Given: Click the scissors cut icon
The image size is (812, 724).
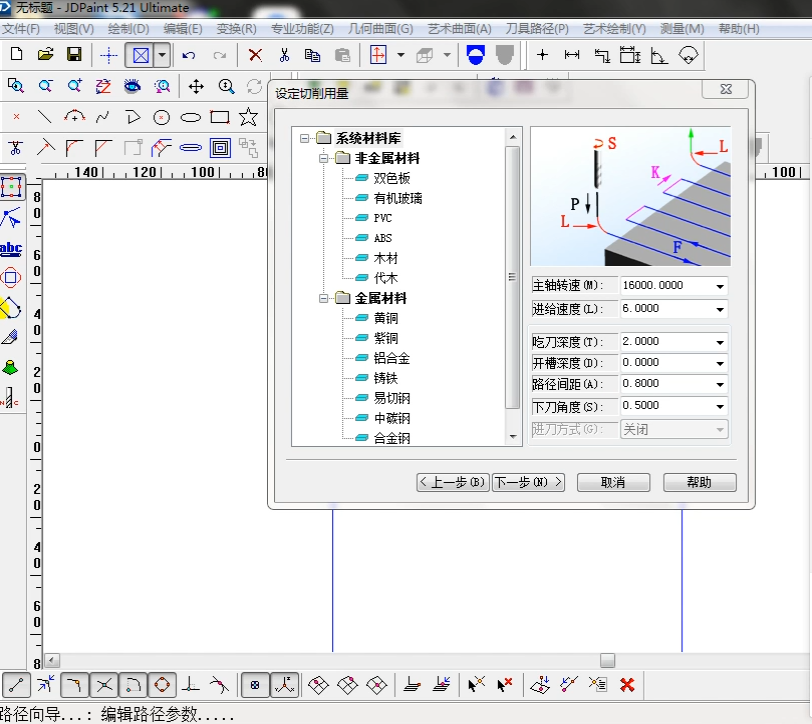Looking at the screenshot, I should 284,54.
